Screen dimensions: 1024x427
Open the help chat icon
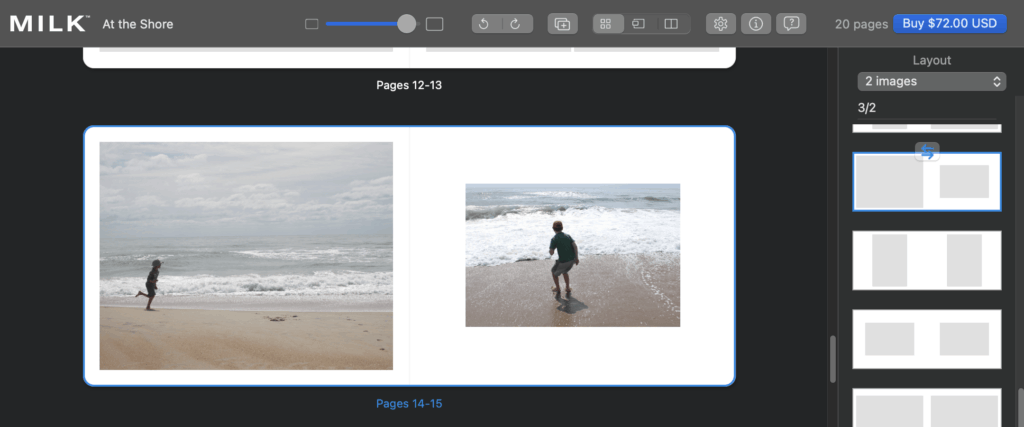[x=791, y=24]
